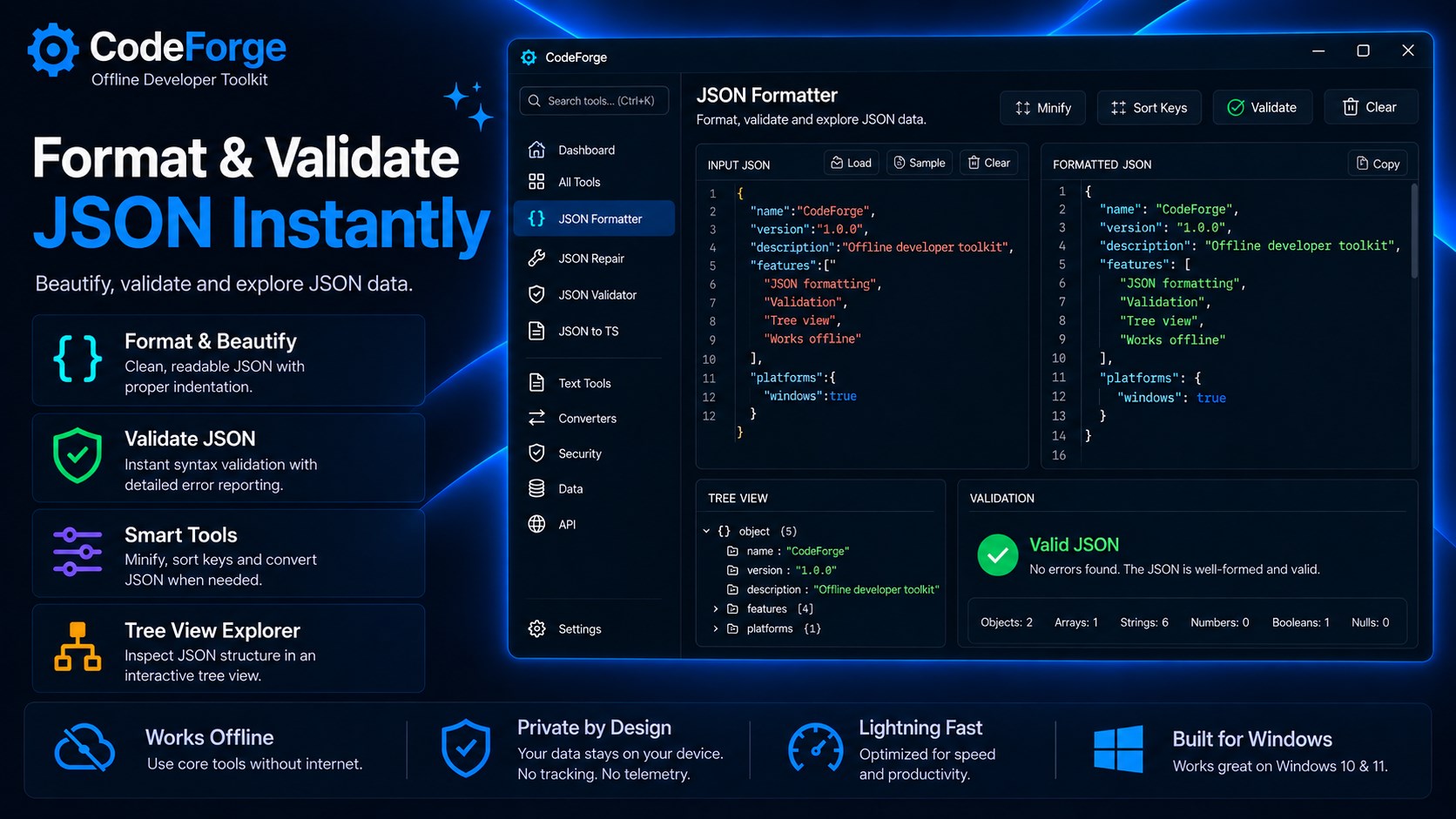The width and height of the screenshot is (1456, 819).
Task: Click the folder icon beside description node
Action: 732,589
